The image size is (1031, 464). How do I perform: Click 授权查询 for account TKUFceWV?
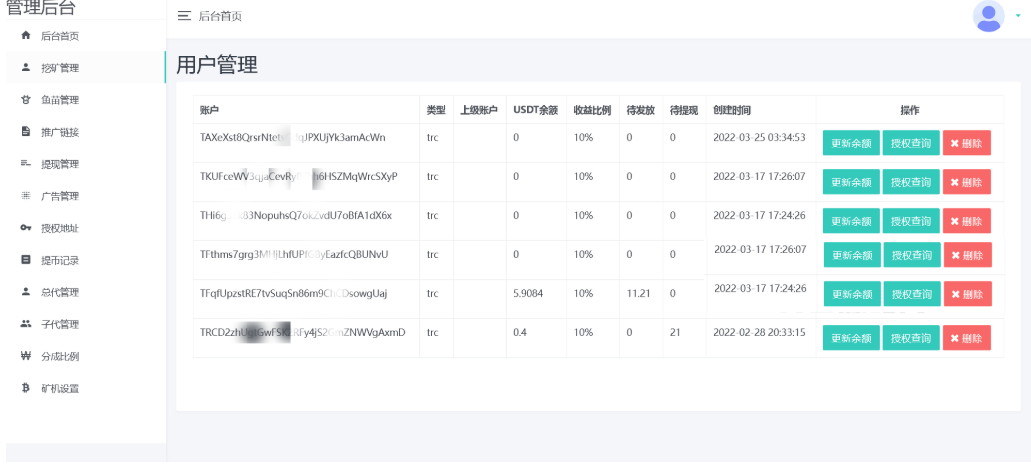(911, 182)
